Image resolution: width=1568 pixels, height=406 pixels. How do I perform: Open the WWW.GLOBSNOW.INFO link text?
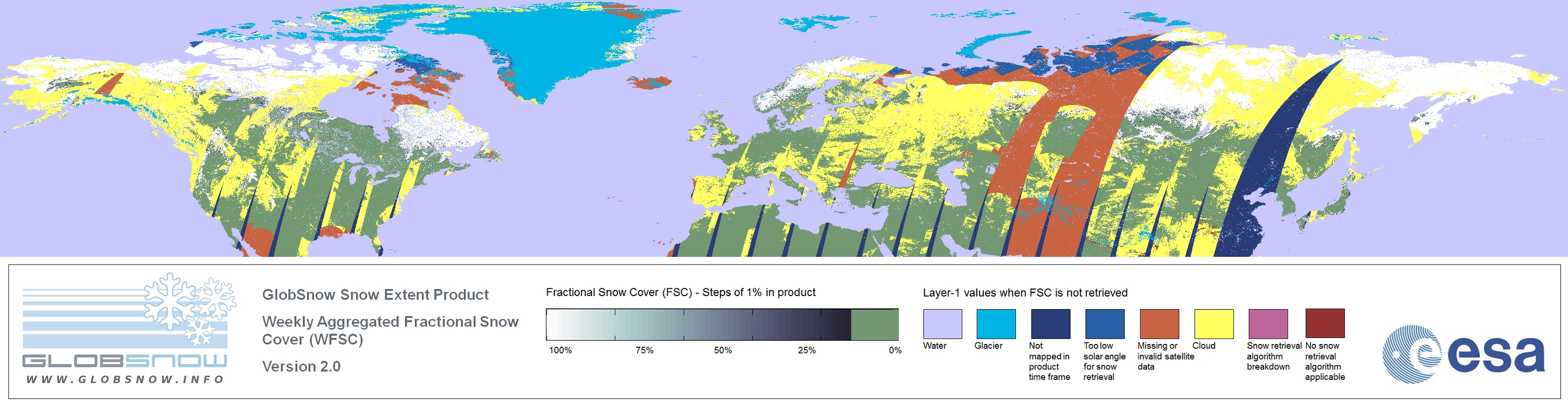coord(125,379)
